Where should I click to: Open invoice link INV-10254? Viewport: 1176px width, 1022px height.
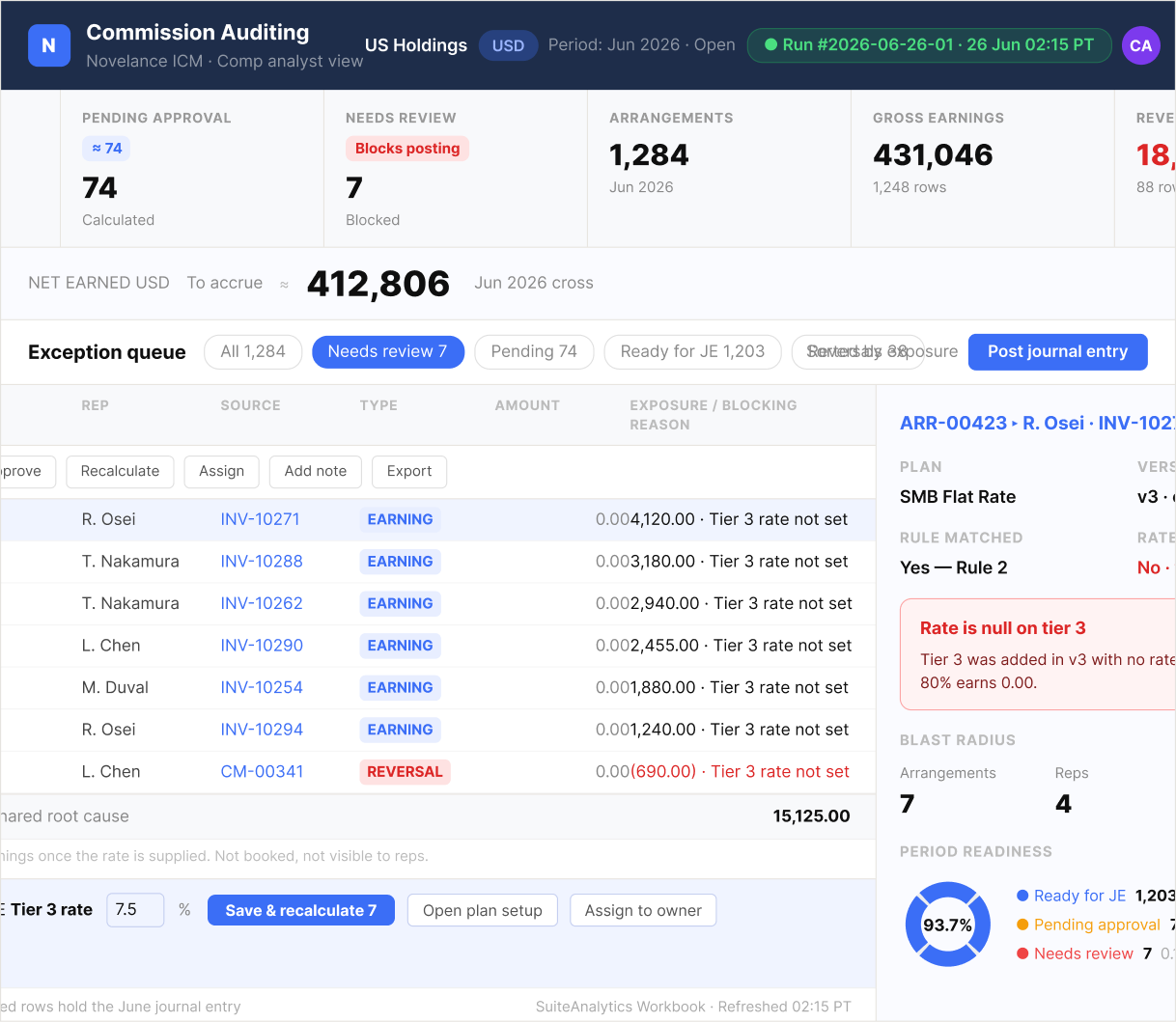[262, 687]
